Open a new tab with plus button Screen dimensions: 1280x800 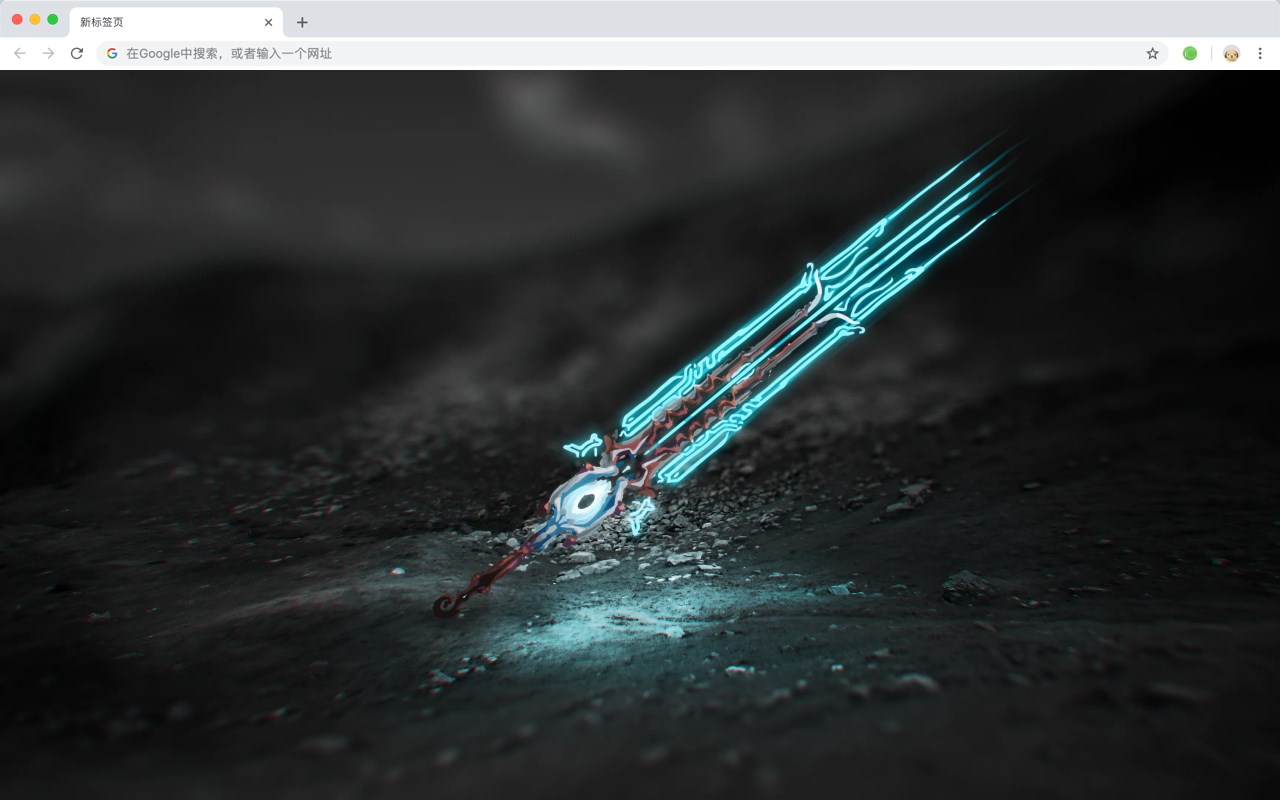[302, 22]
